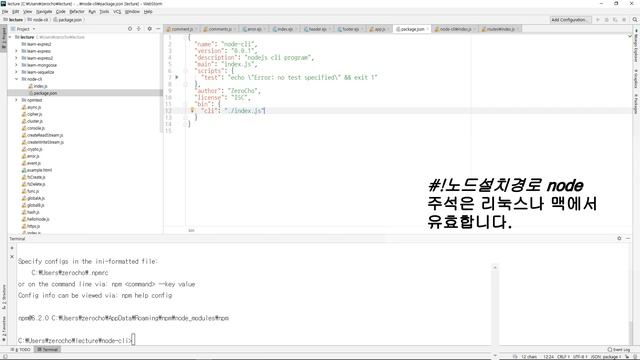Image resolution: width=640 pixels, height=360 pixels.
Task: Toggle the Favorites tool window stripe button
Action: tap(4, 329)
